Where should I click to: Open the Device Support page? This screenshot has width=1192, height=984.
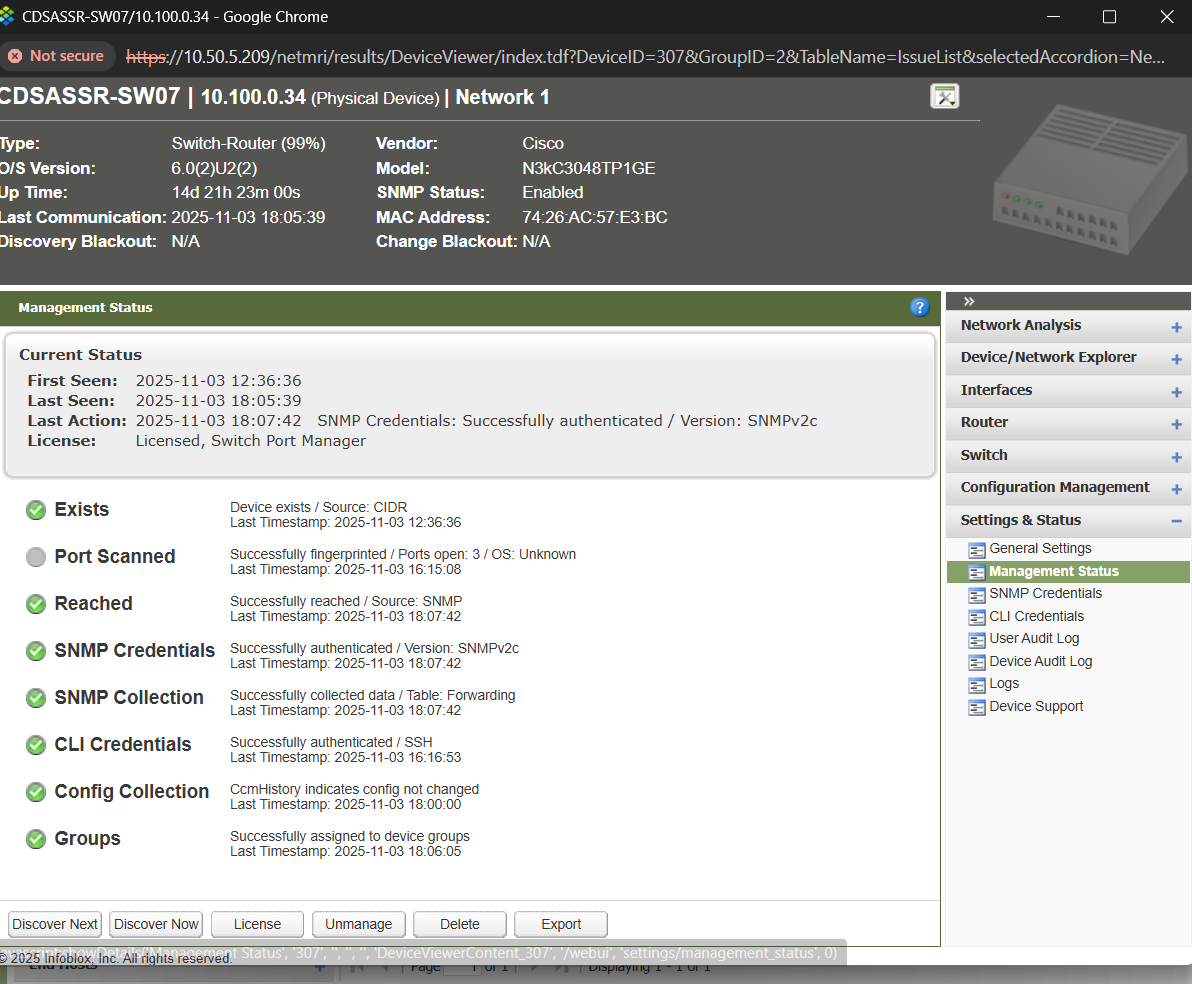click(x=1036, y=706)
